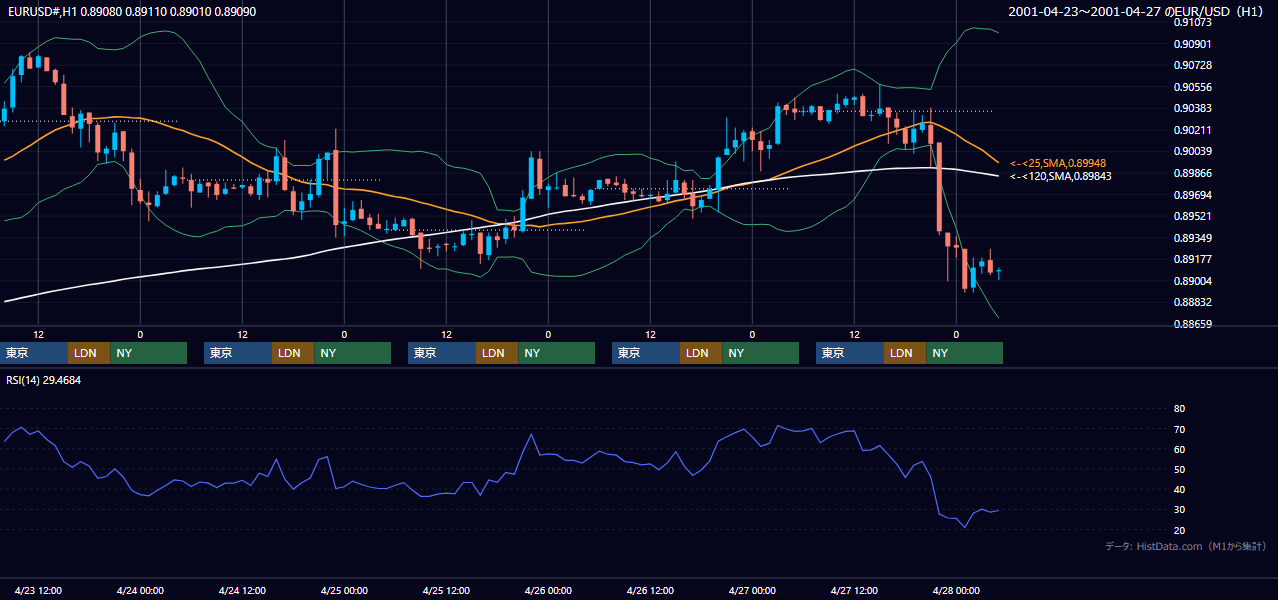The image size is (1278, 600).
Task: Select the first day's LDN session block
Action: tap(89, 353)
